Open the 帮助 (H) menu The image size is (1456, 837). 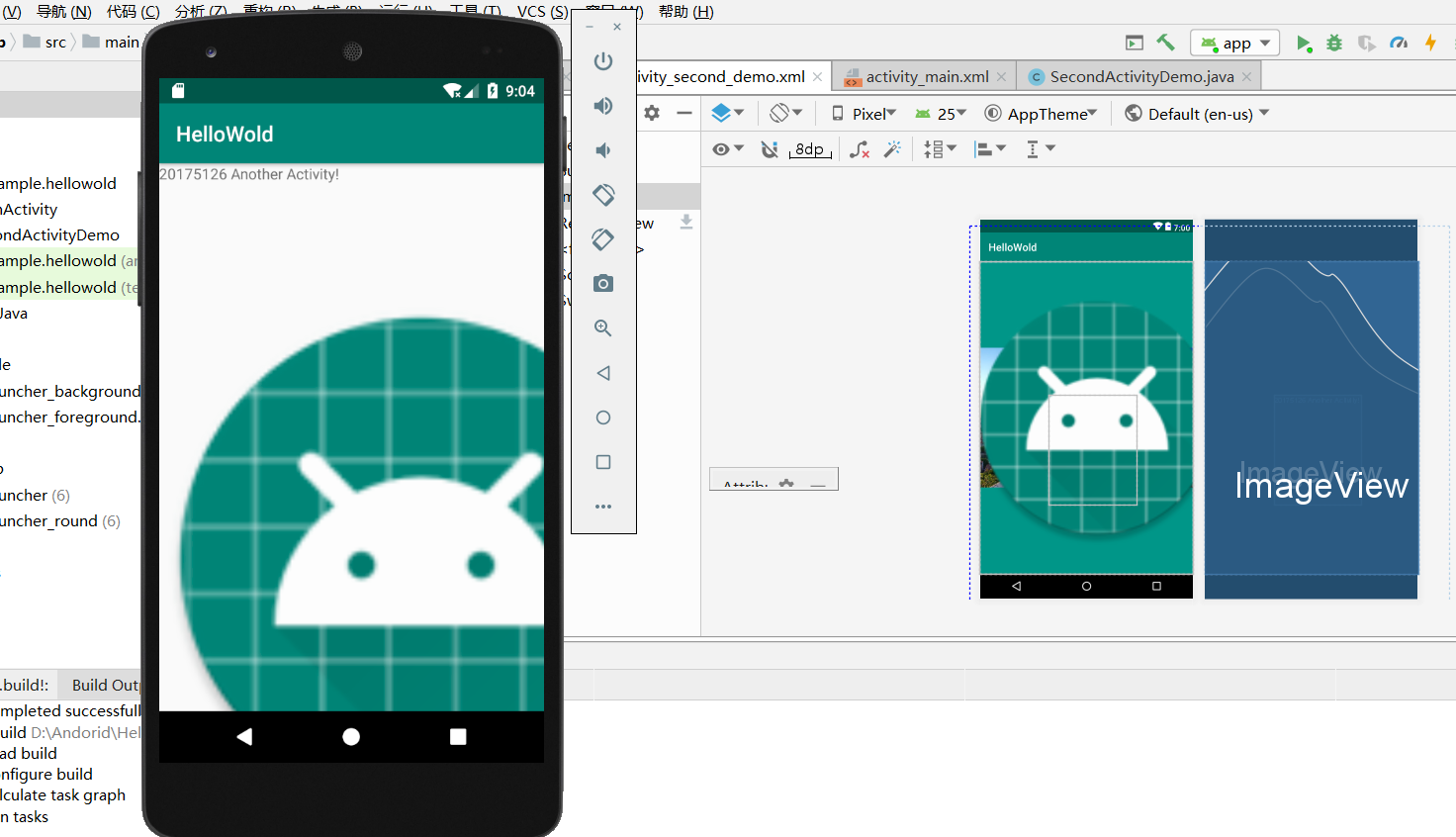point(685,11)
